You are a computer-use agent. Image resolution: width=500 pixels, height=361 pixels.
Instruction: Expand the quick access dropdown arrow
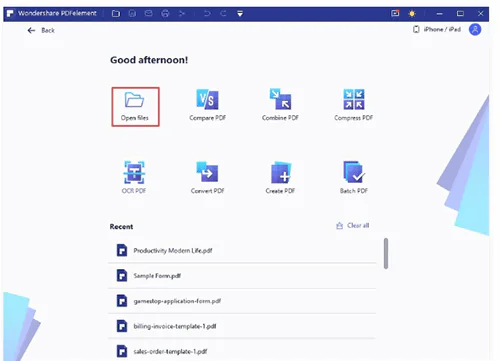(240, 14)
